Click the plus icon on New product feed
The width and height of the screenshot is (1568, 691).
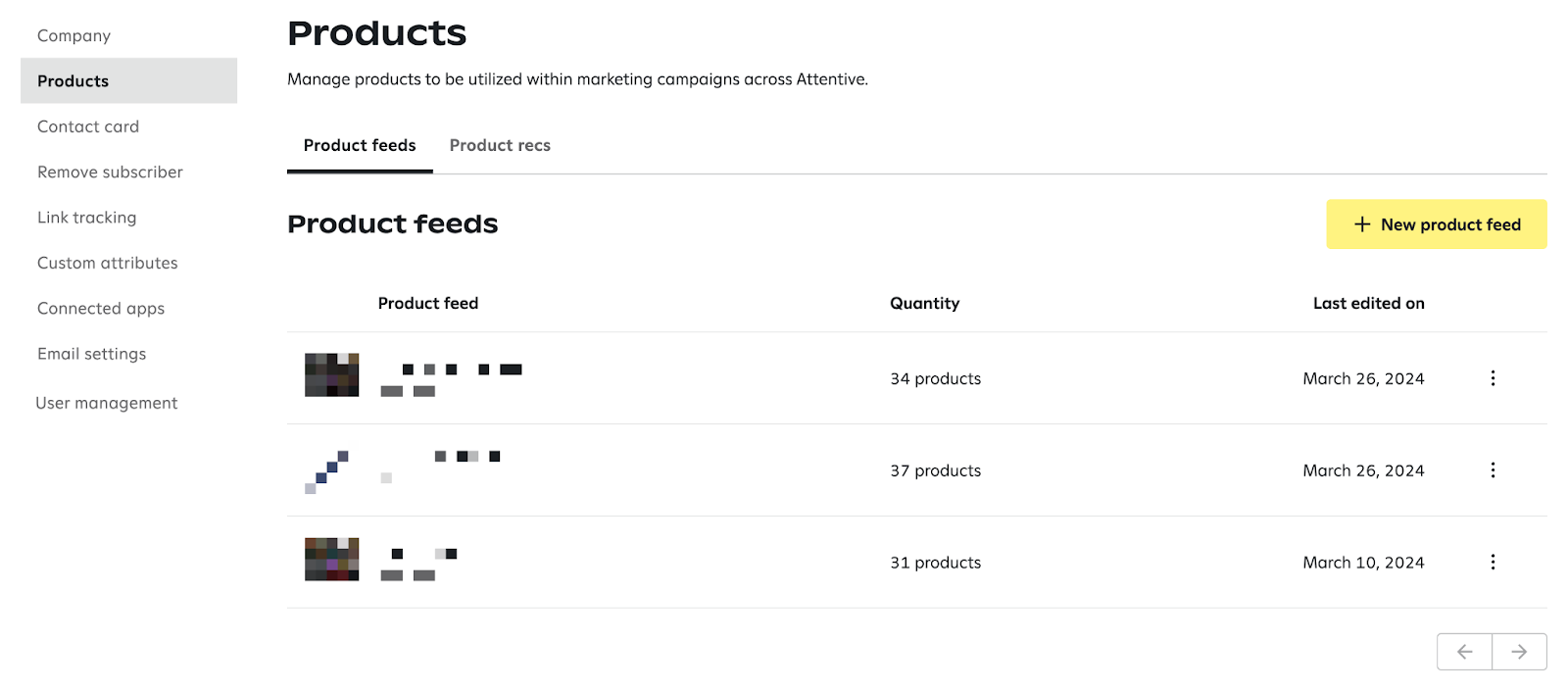1361,223
